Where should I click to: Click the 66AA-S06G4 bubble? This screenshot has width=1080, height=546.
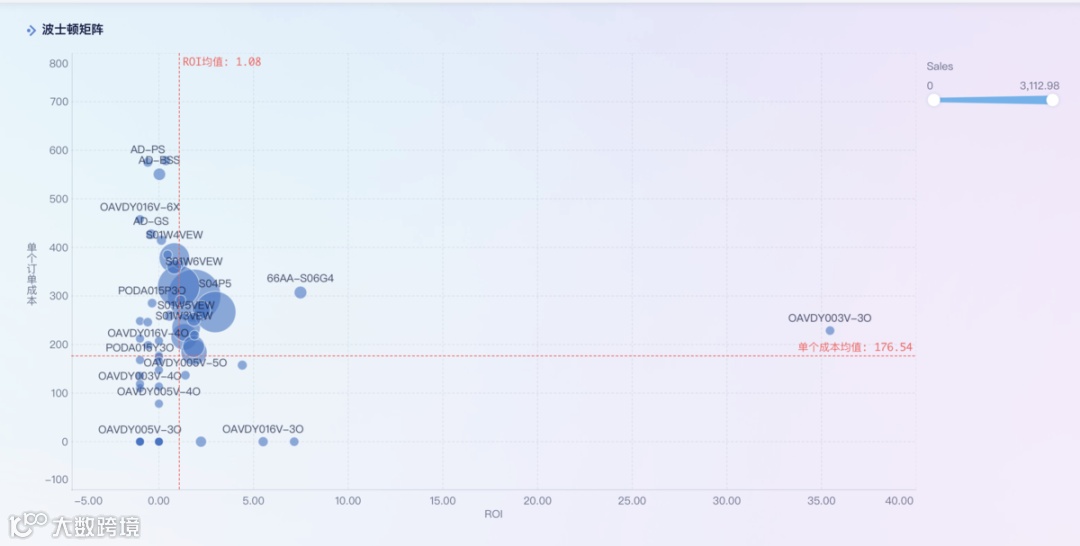[300, 293]
